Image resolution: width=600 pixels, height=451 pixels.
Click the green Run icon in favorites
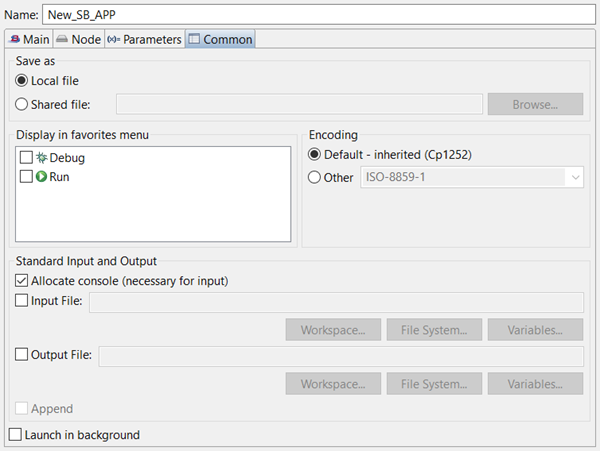pyautogui.click(x=41, y=177)
